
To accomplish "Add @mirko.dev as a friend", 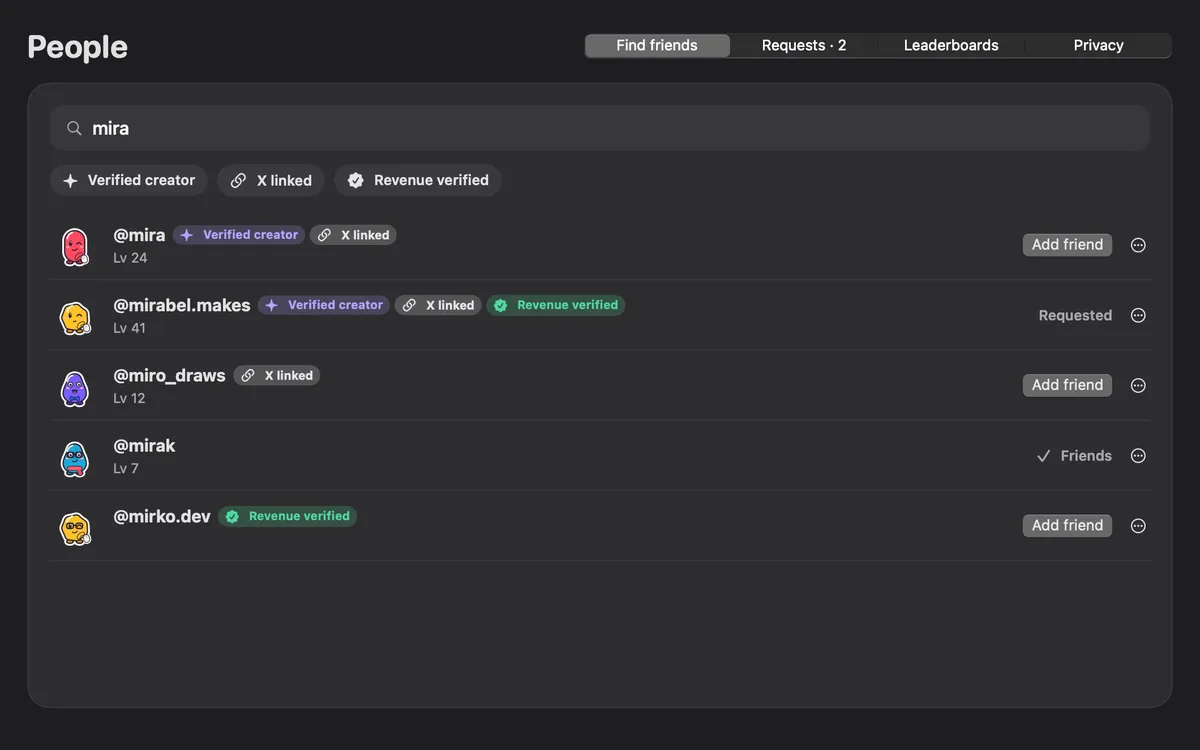I will 1067,525.
